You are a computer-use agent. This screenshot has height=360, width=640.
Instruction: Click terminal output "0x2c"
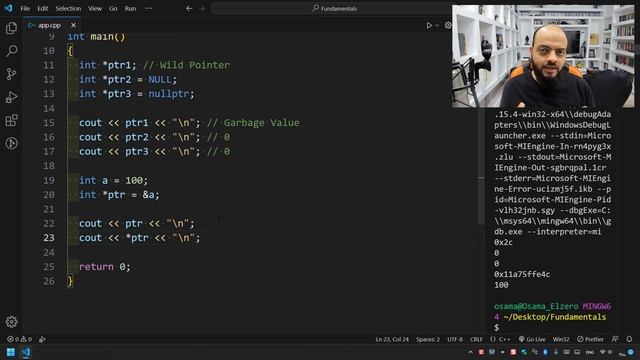click(x=503, y=242)
